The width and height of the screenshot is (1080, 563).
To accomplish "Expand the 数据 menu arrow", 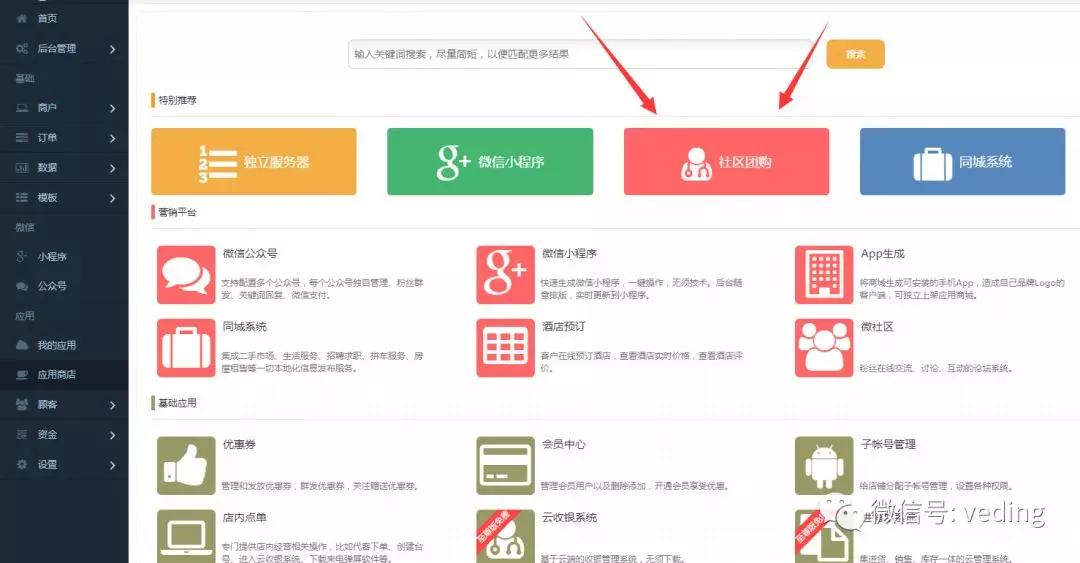I will tap(112, 168).
